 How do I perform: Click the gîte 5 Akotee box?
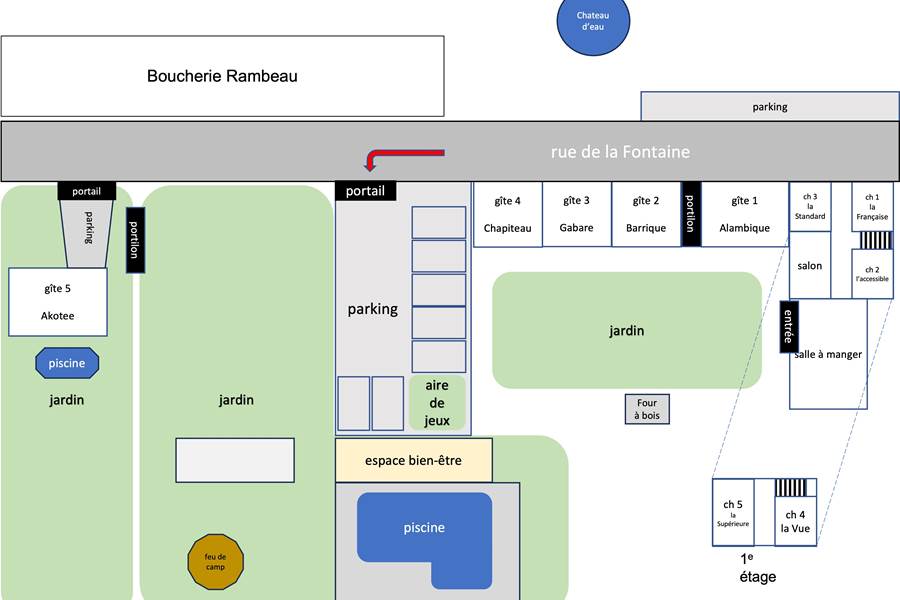click(x=58, y=302)
